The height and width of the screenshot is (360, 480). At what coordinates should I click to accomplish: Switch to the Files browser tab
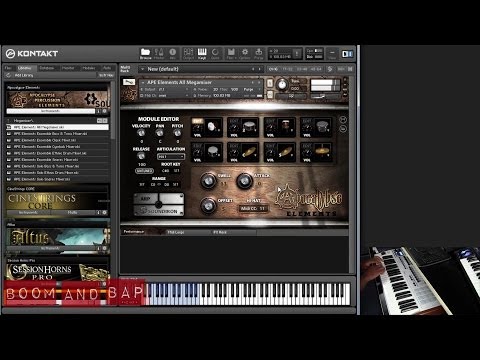click(8, 68)
